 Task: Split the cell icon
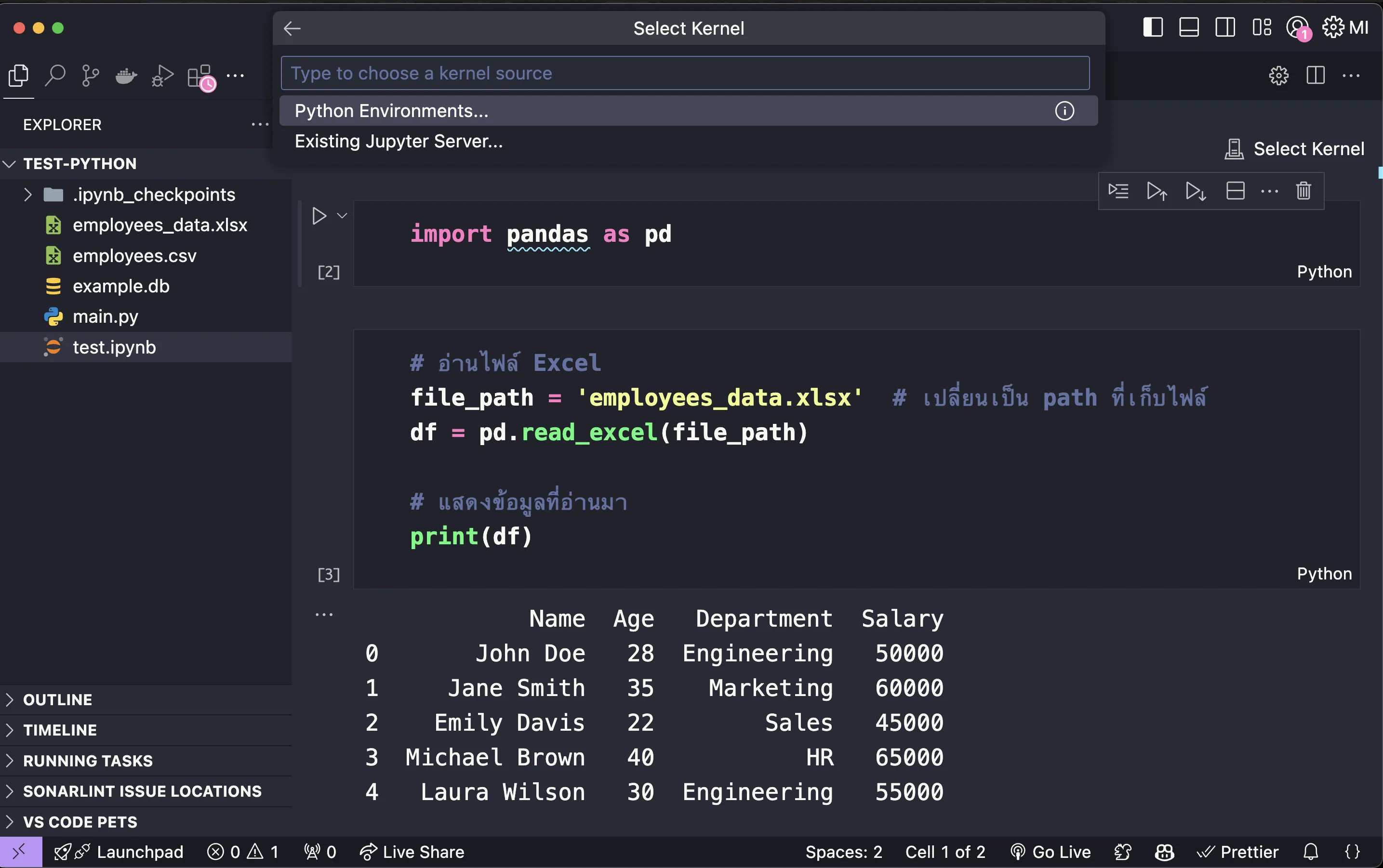1235,191
